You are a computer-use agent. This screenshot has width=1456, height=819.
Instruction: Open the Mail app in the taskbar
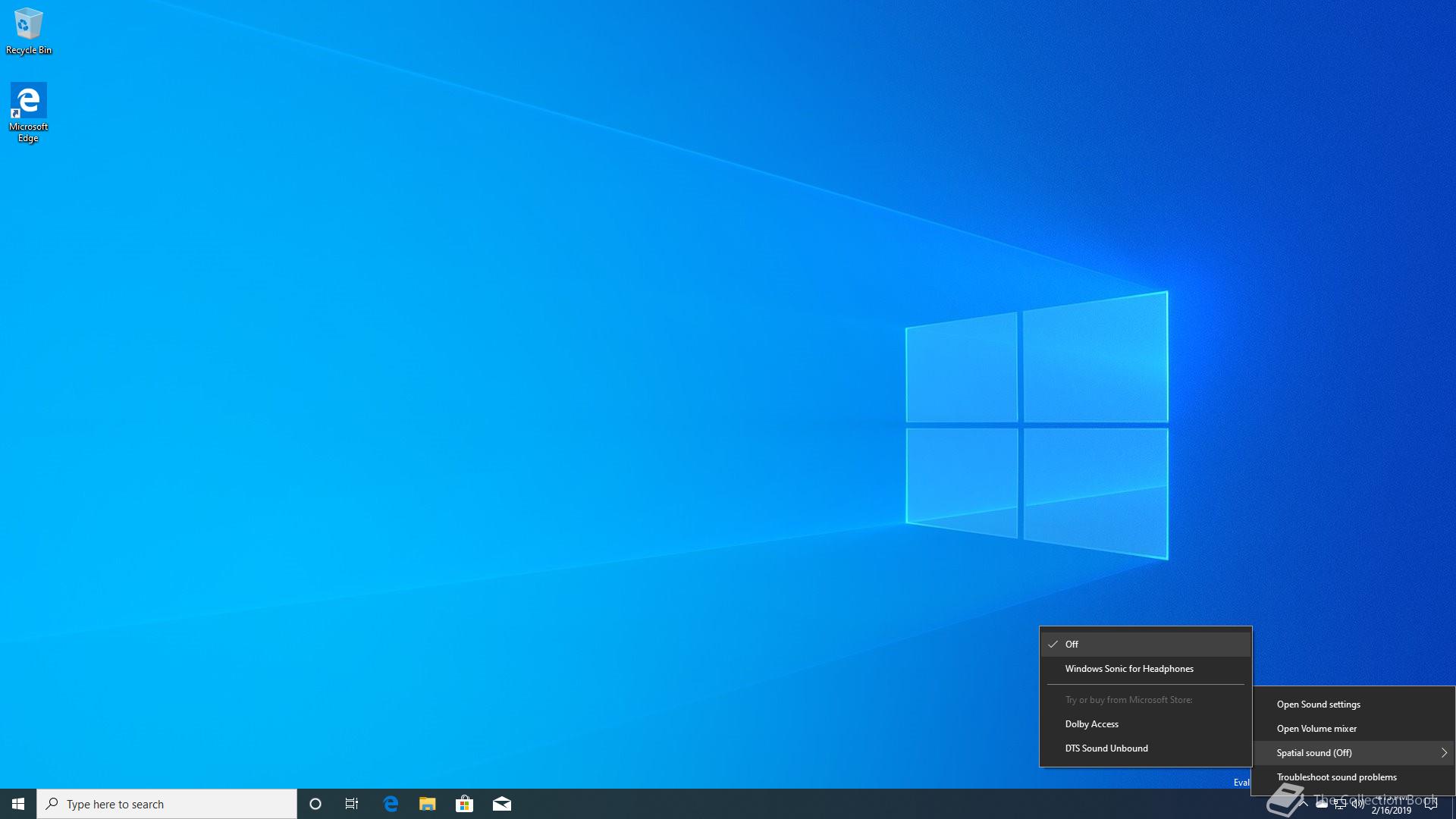click(x=502, y=804)
